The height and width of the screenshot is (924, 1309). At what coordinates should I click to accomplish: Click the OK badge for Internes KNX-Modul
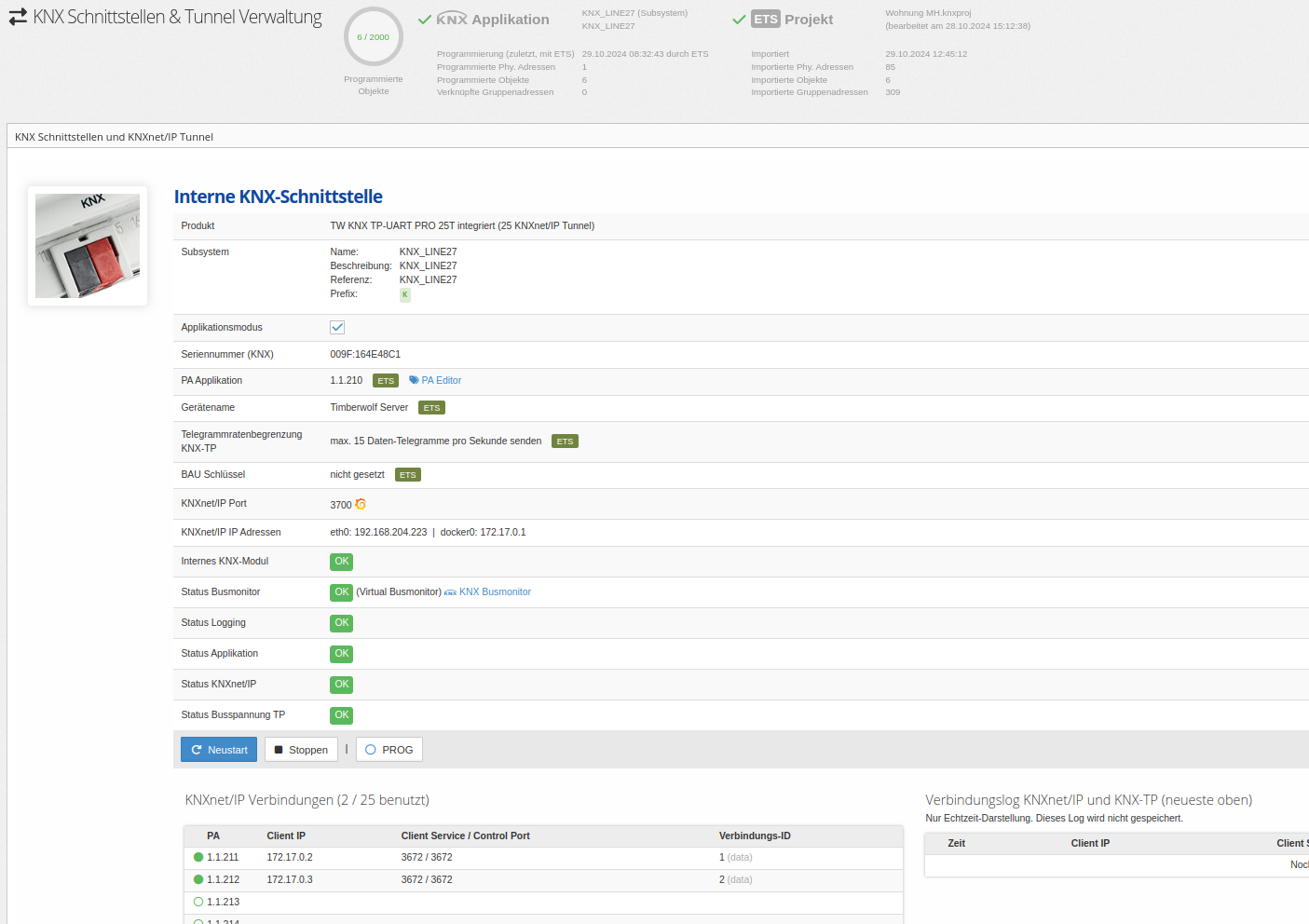coord(342,562)
